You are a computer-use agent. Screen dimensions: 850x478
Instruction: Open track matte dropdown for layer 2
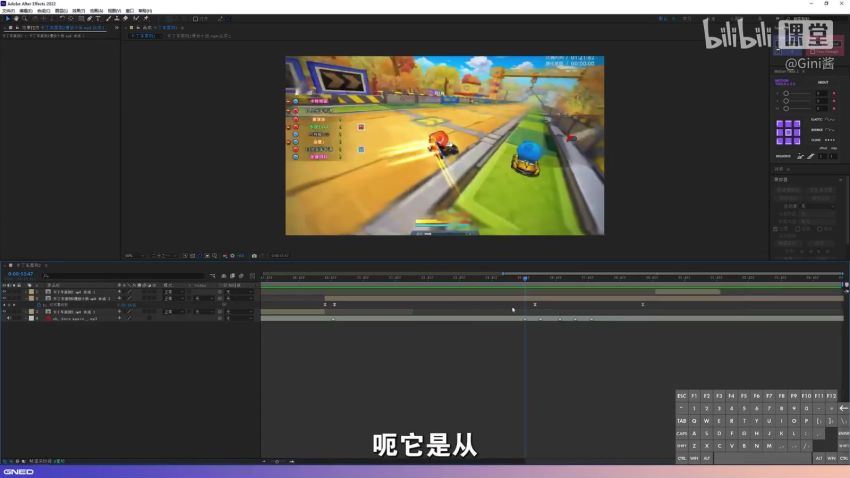click(x=203, y=298)
